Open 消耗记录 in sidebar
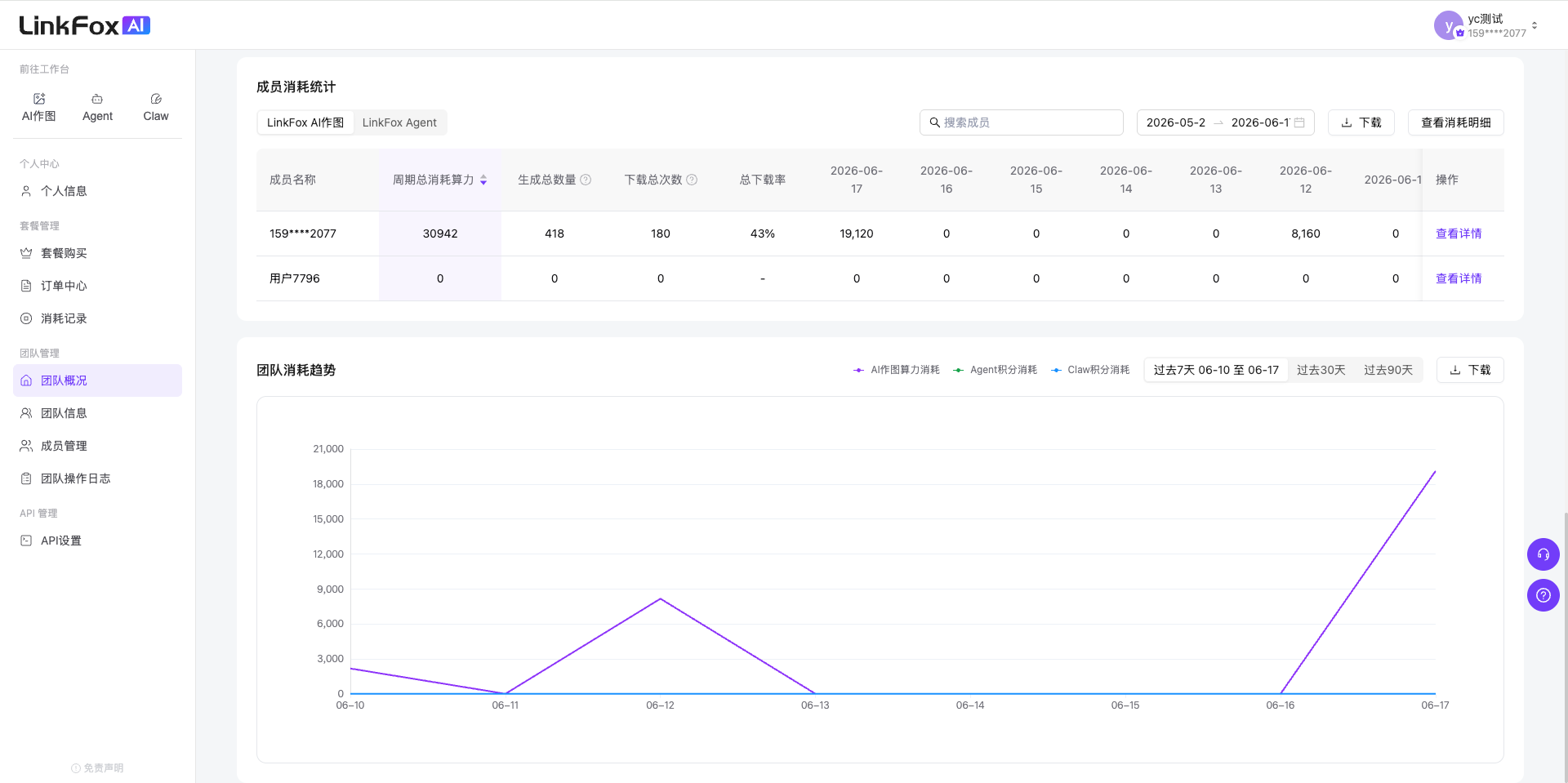The image size is (1568, 783). (x=97, y=318)
